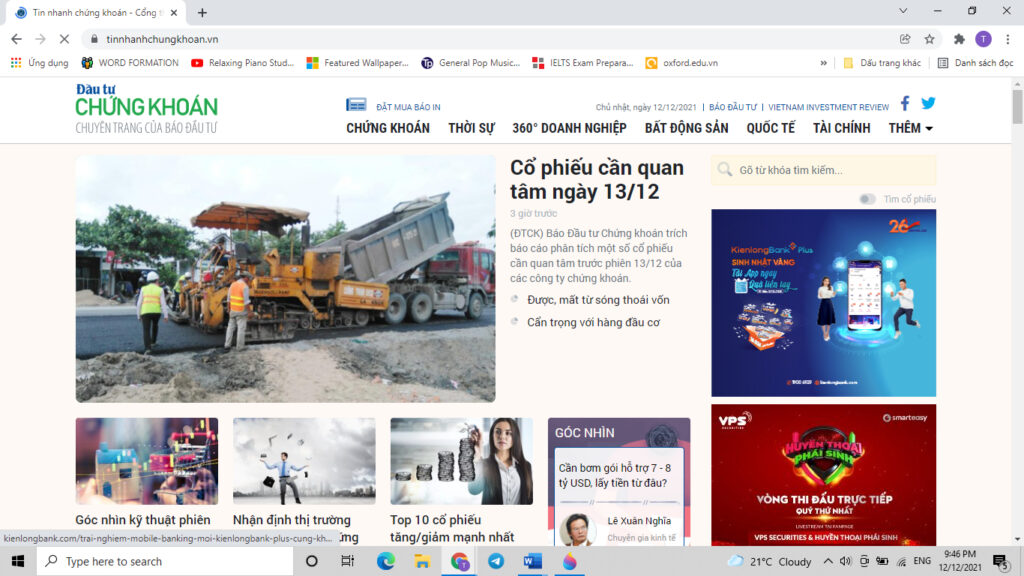Image resolution: width=1024 pixels, height=576 pixels.
Task: Open Được, mất từ sóng thoái vốn
Action: [x=598, y=300]
